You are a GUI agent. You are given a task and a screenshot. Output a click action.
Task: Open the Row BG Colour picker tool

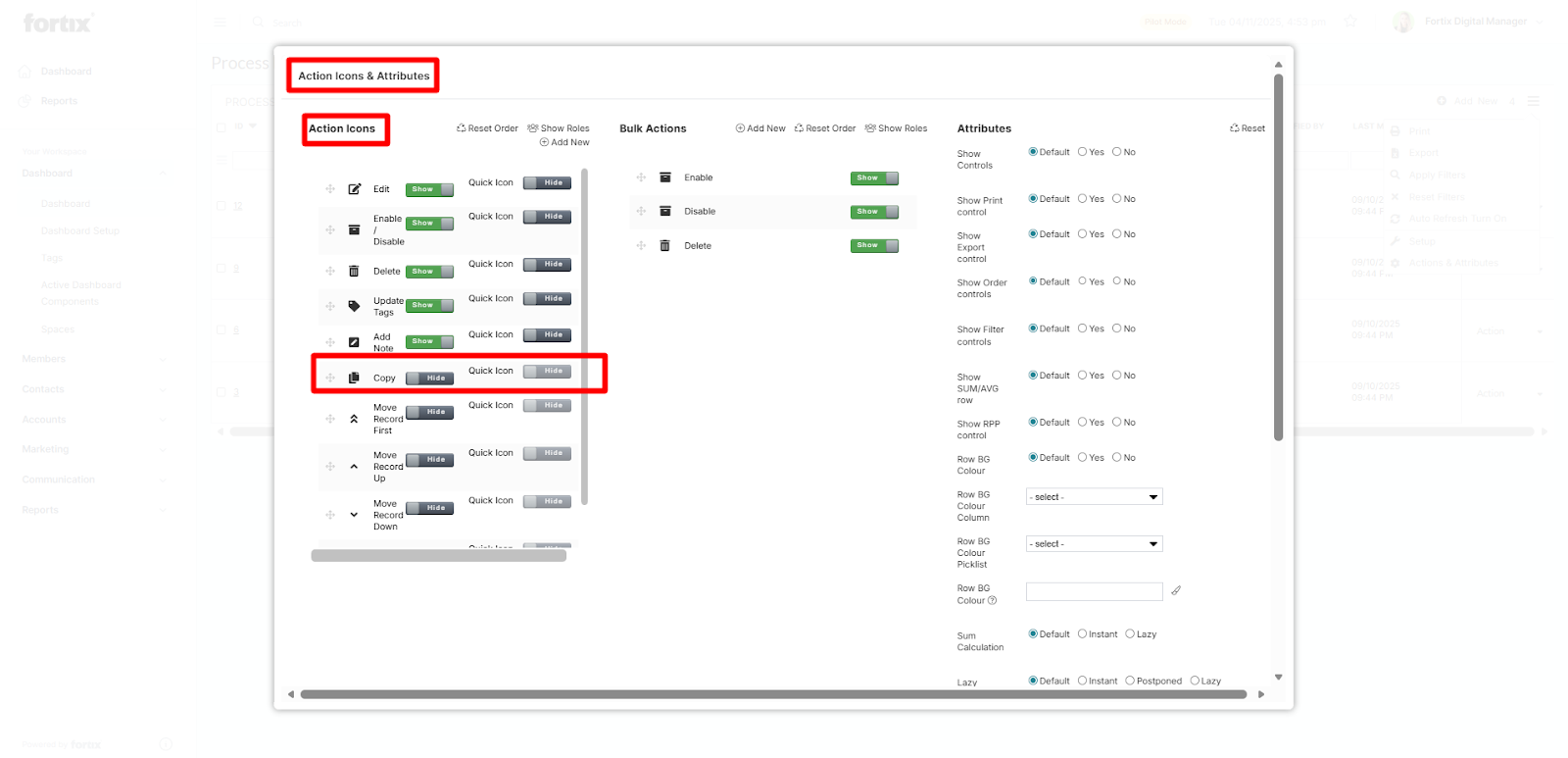[1176, 590]
